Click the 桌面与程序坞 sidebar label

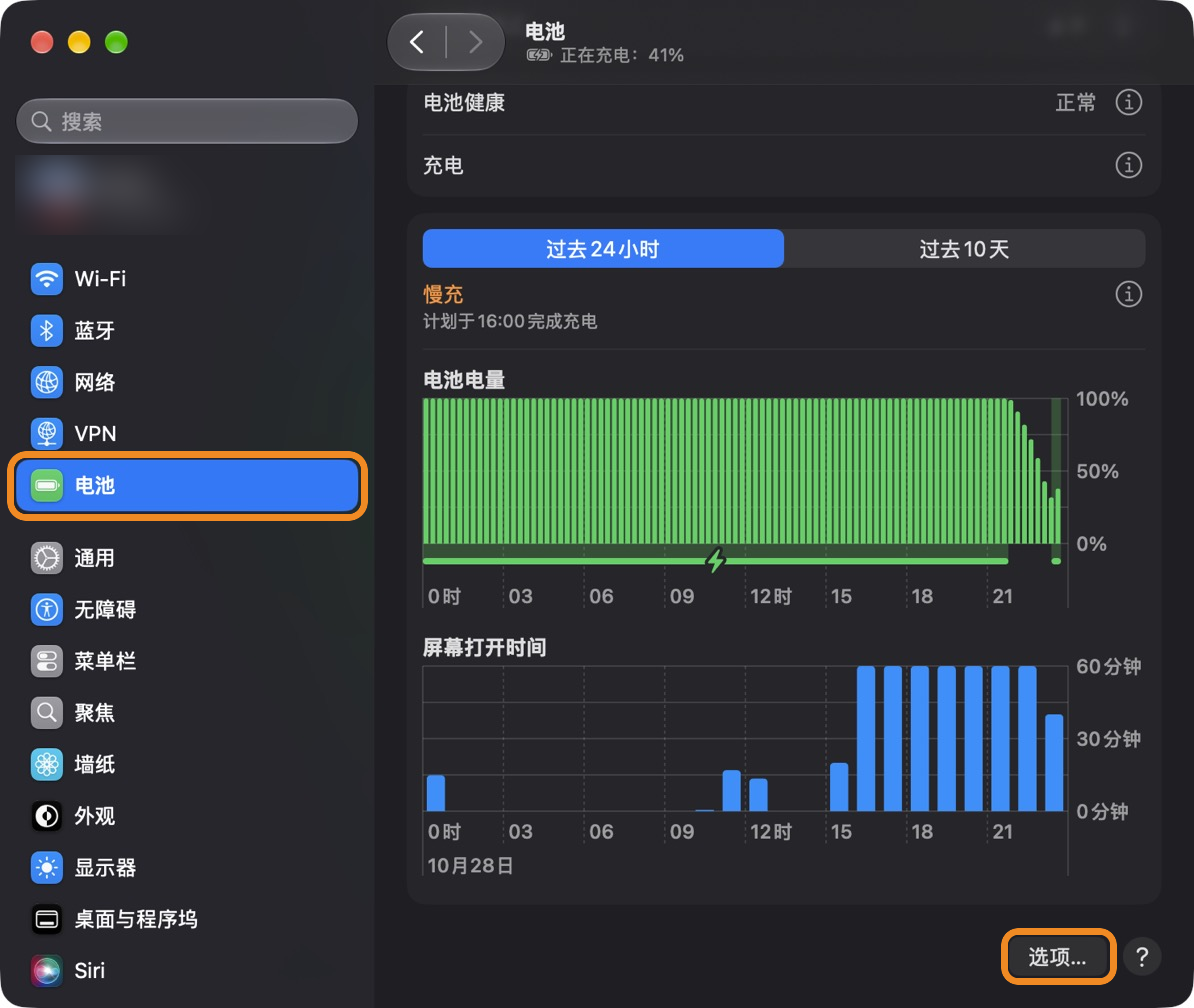tap(136, 920)
